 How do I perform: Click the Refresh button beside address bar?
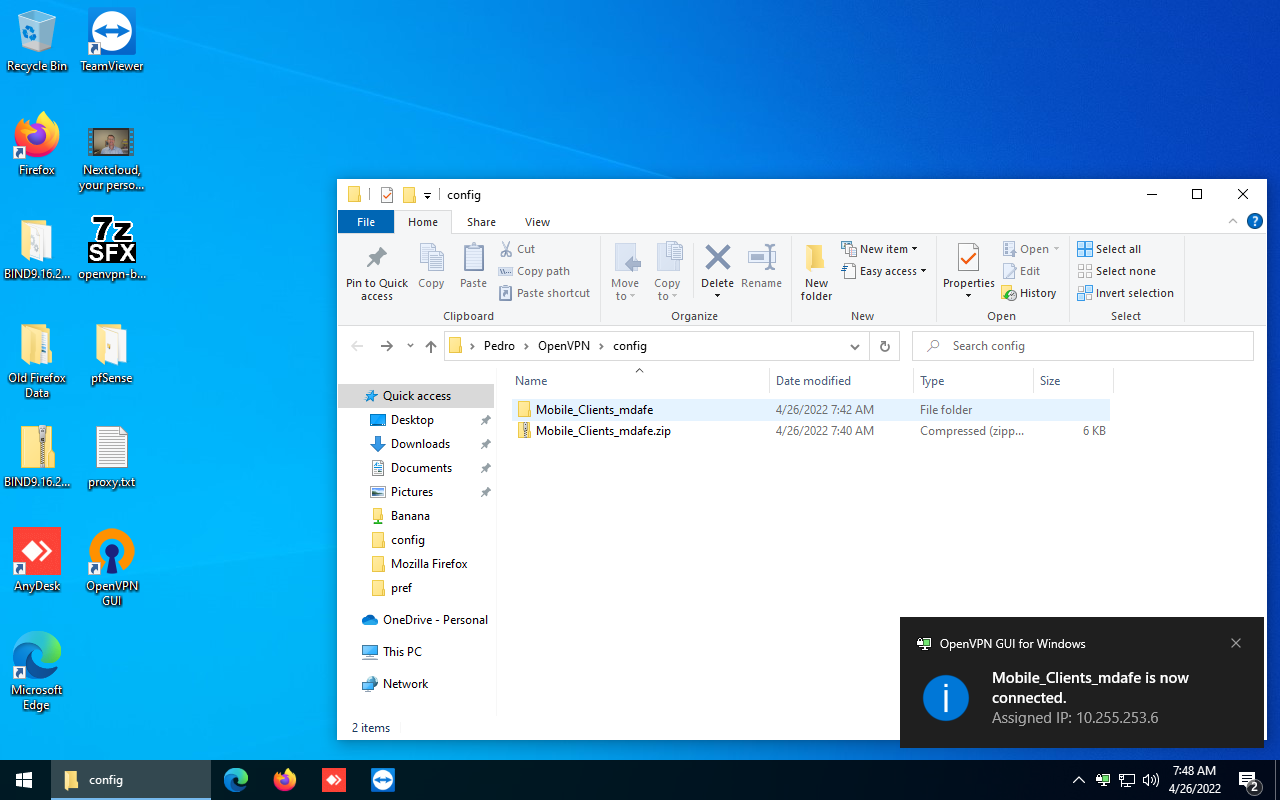pos(884,346)
